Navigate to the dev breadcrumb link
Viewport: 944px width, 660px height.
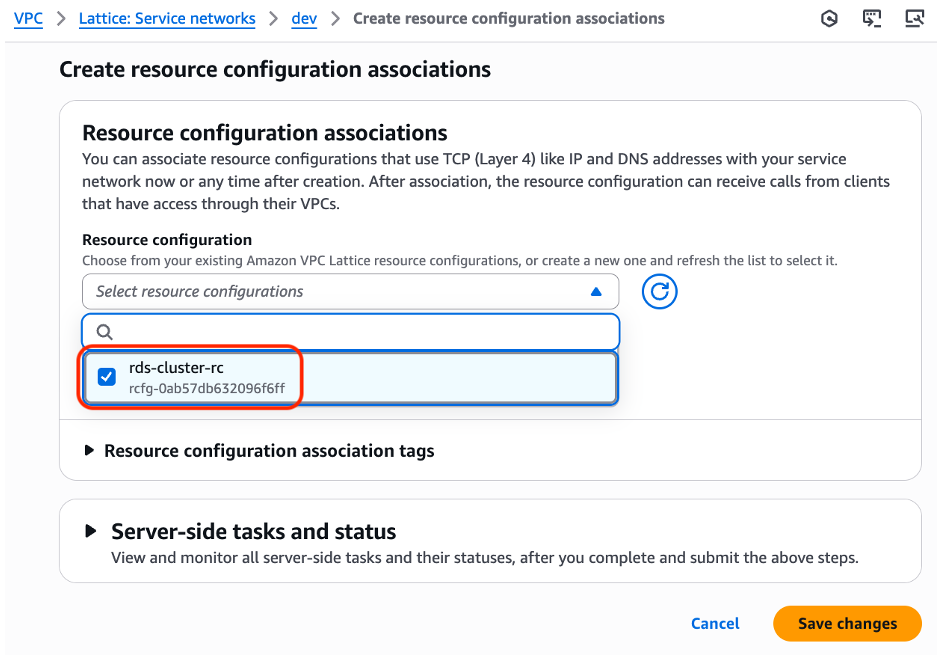[304, 19]
